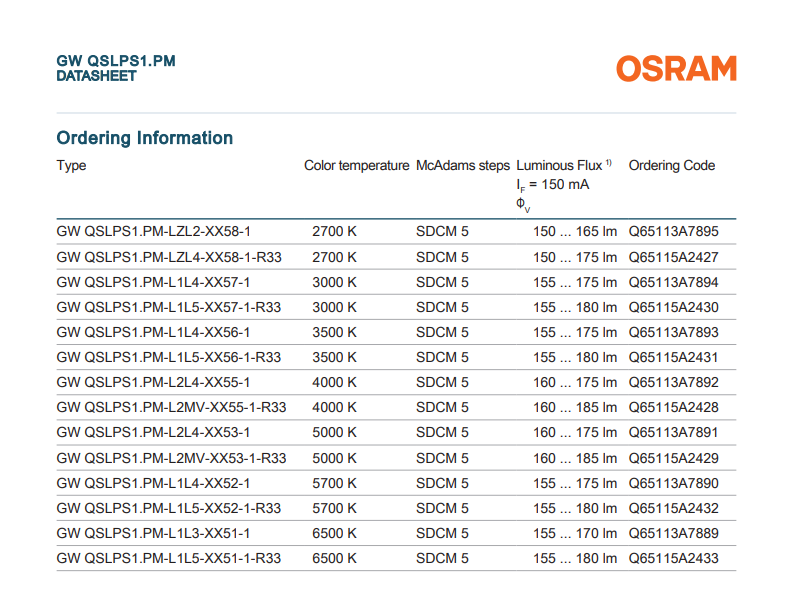The height and width of the screenshot is (595, 792).
Task: Click ordering code Q65113A7891
Action: click(x=673, y=432)
